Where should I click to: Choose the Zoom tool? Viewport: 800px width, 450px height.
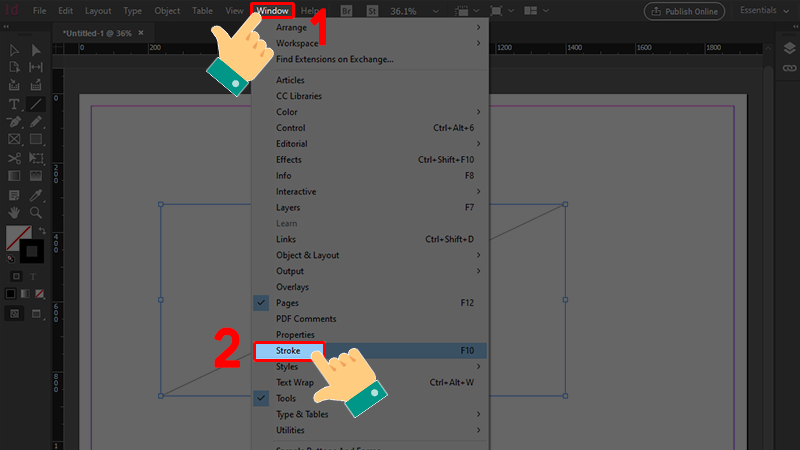tap(36, 212)
